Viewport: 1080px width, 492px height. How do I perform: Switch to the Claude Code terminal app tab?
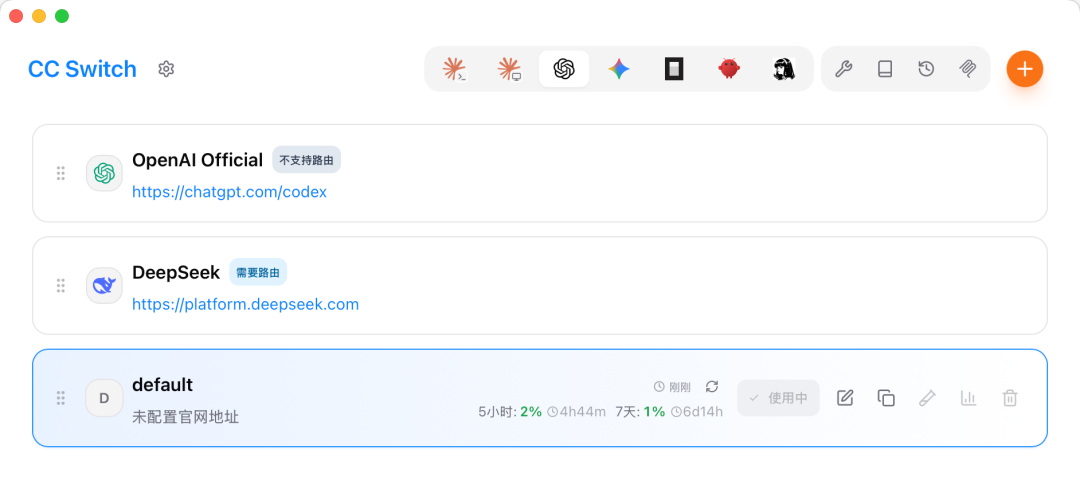tap(454, 69)
